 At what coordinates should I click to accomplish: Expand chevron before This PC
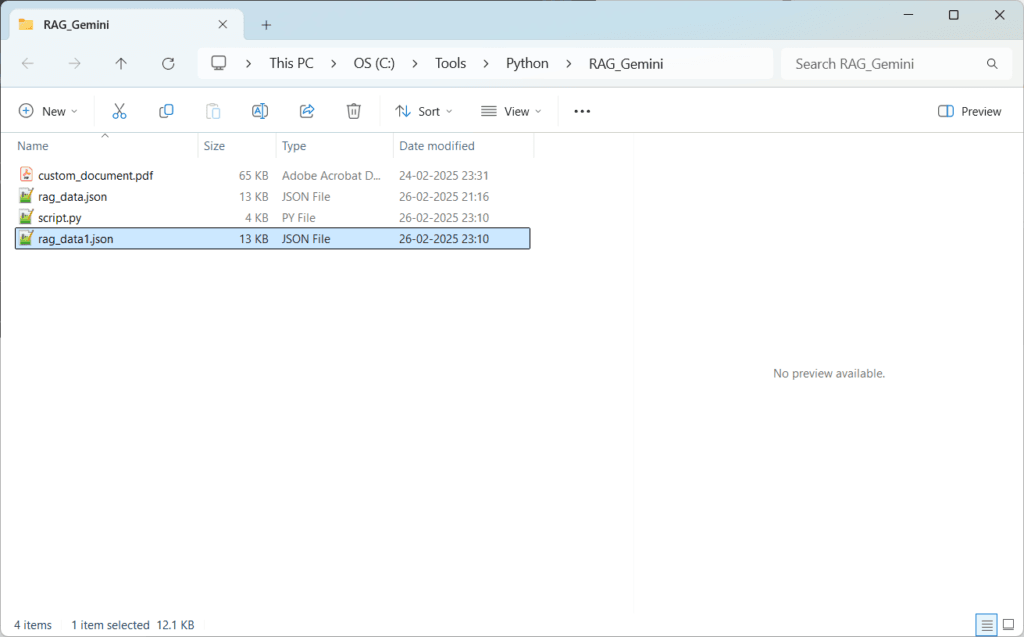pyautogui.click(x=248, y=63)
